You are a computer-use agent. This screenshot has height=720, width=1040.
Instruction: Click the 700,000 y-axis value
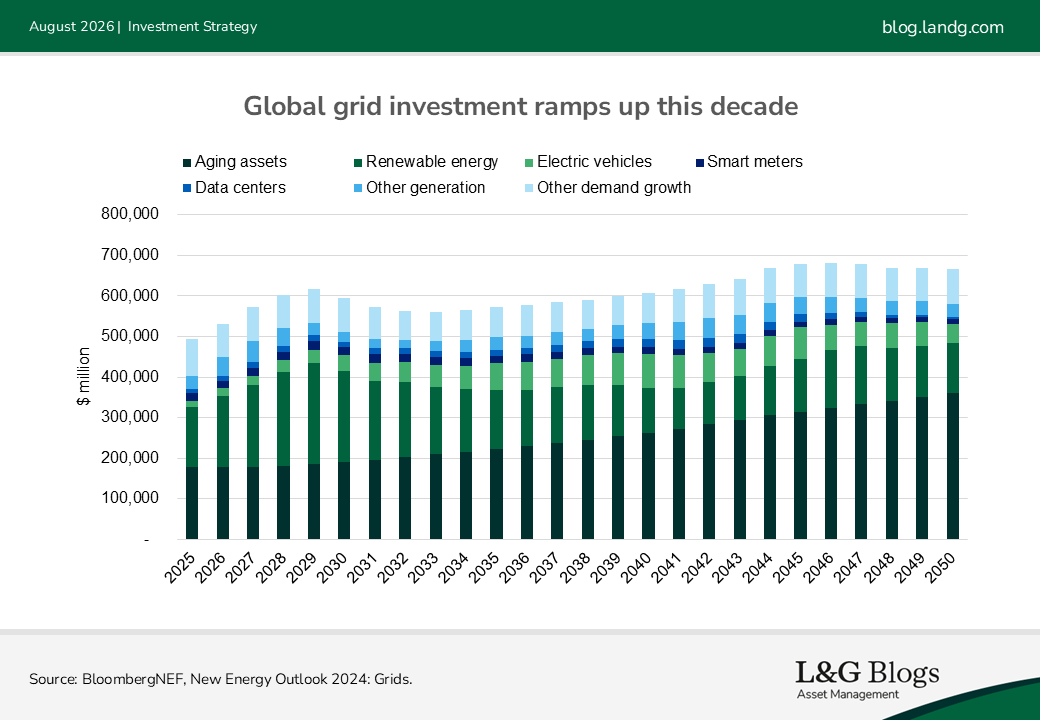(130, 255)
